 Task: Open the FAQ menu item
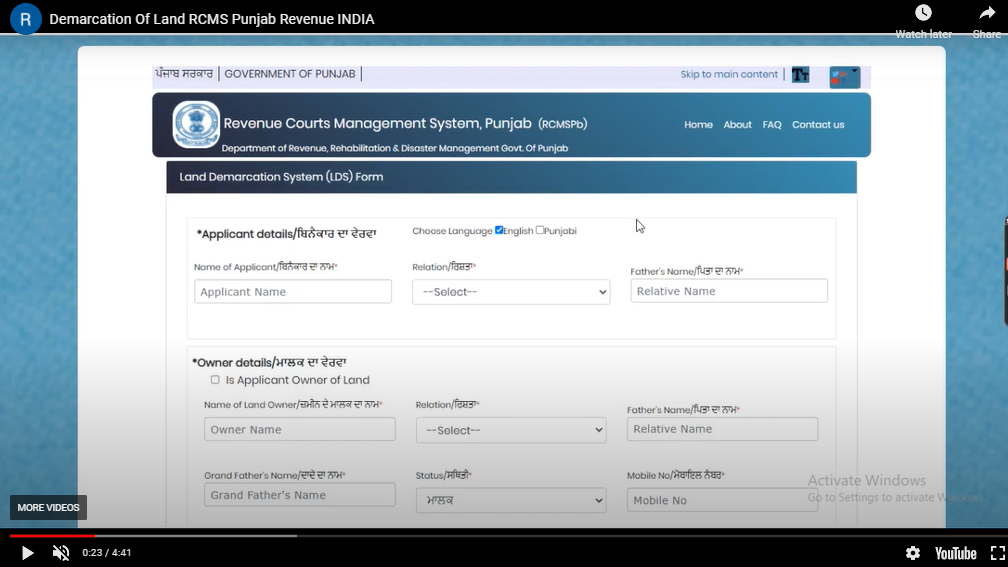tap(772, 125)
